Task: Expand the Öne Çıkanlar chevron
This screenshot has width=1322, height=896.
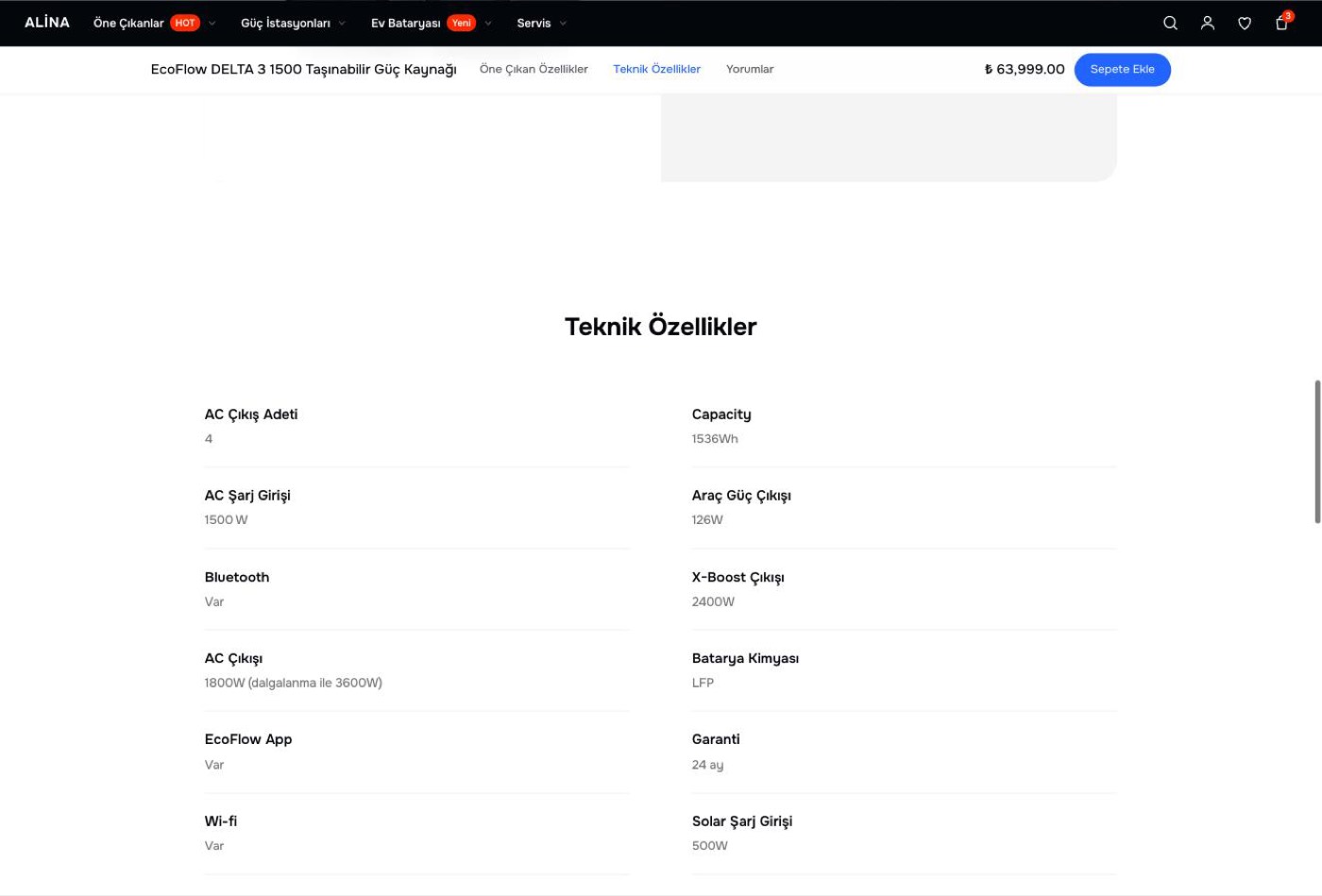Action: [212, 24]
